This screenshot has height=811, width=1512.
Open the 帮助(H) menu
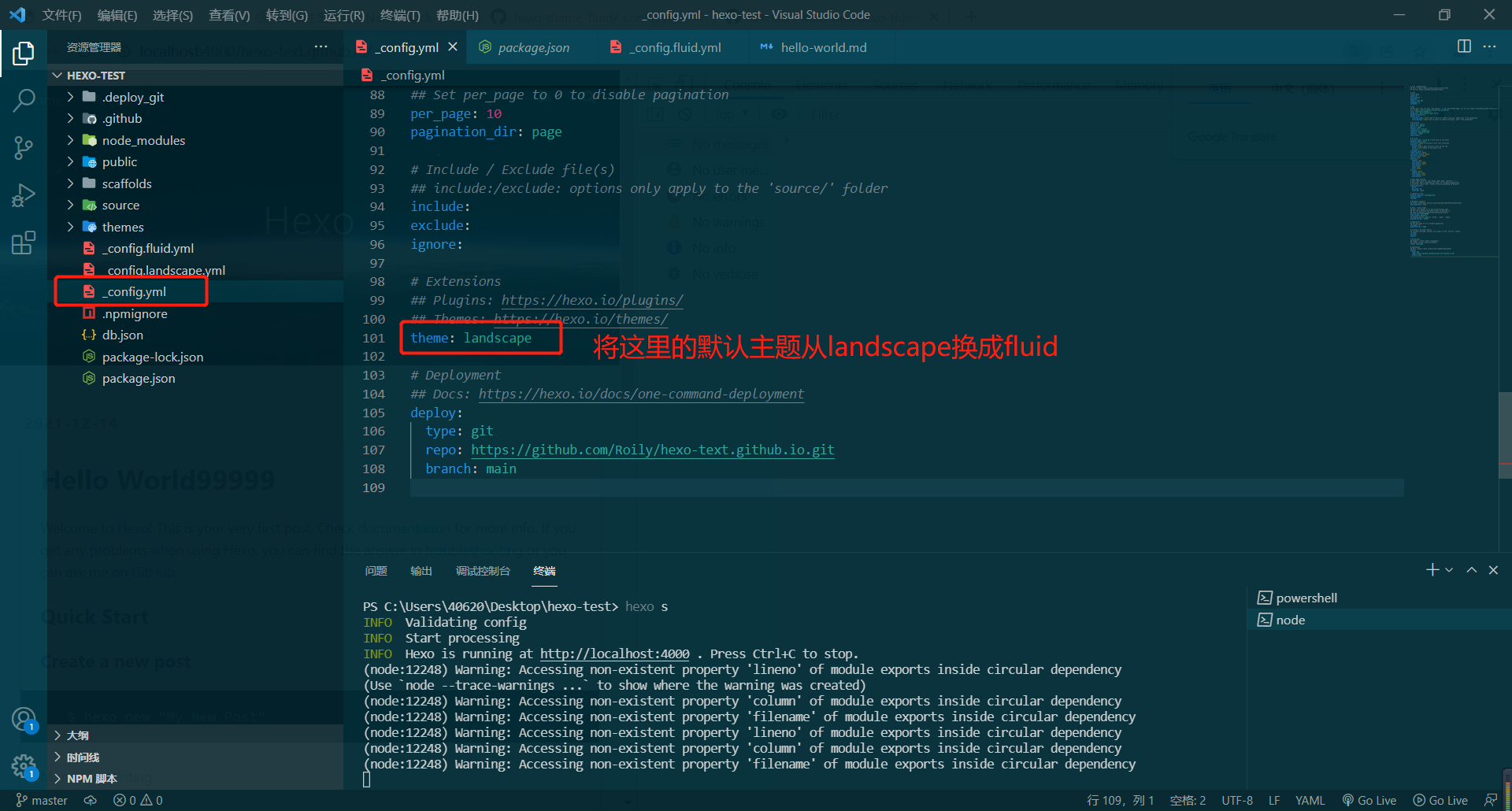pyautogui.click(x=457, y=15)
